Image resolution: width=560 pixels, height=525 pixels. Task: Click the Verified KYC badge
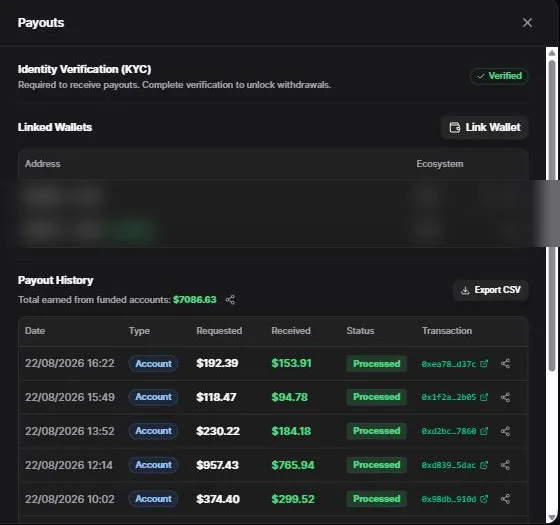499,76
